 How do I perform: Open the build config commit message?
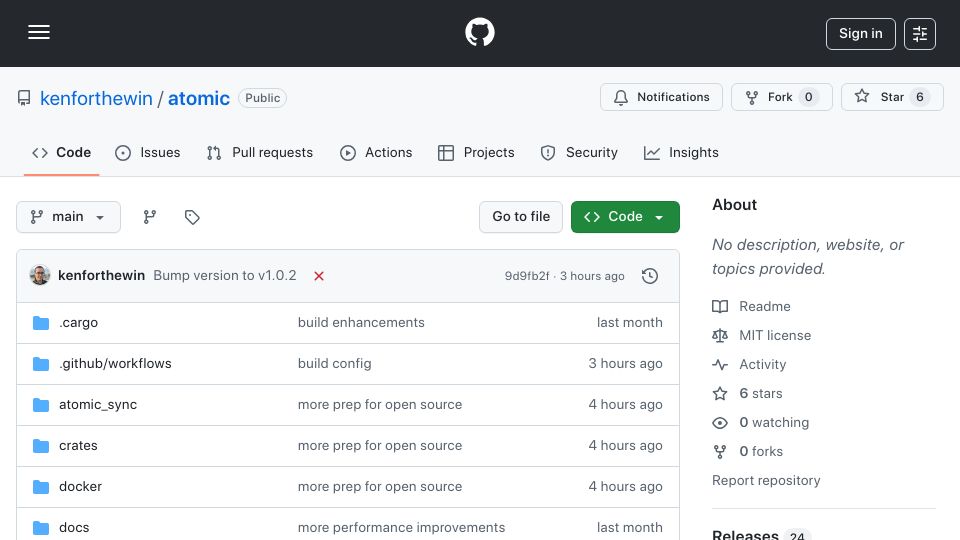[334, 364]
